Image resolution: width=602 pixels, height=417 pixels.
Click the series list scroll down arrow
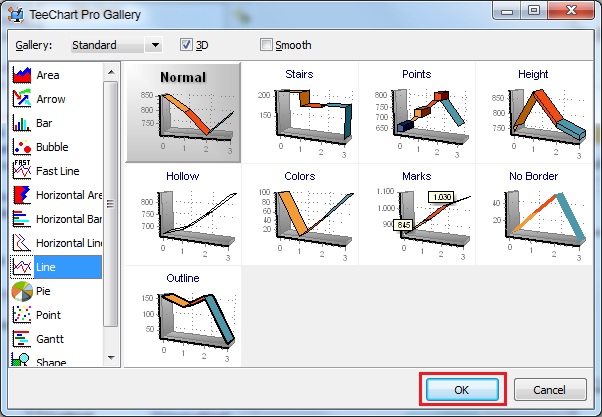111,357
